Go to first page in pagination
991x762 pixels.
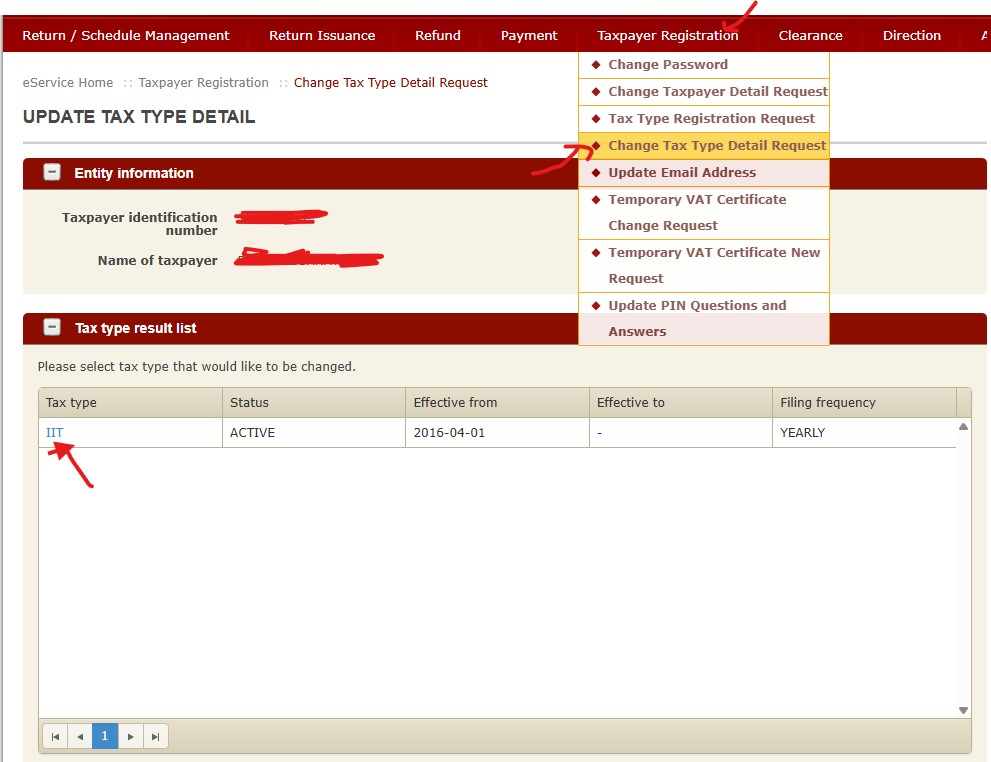(x=55, y=736)
